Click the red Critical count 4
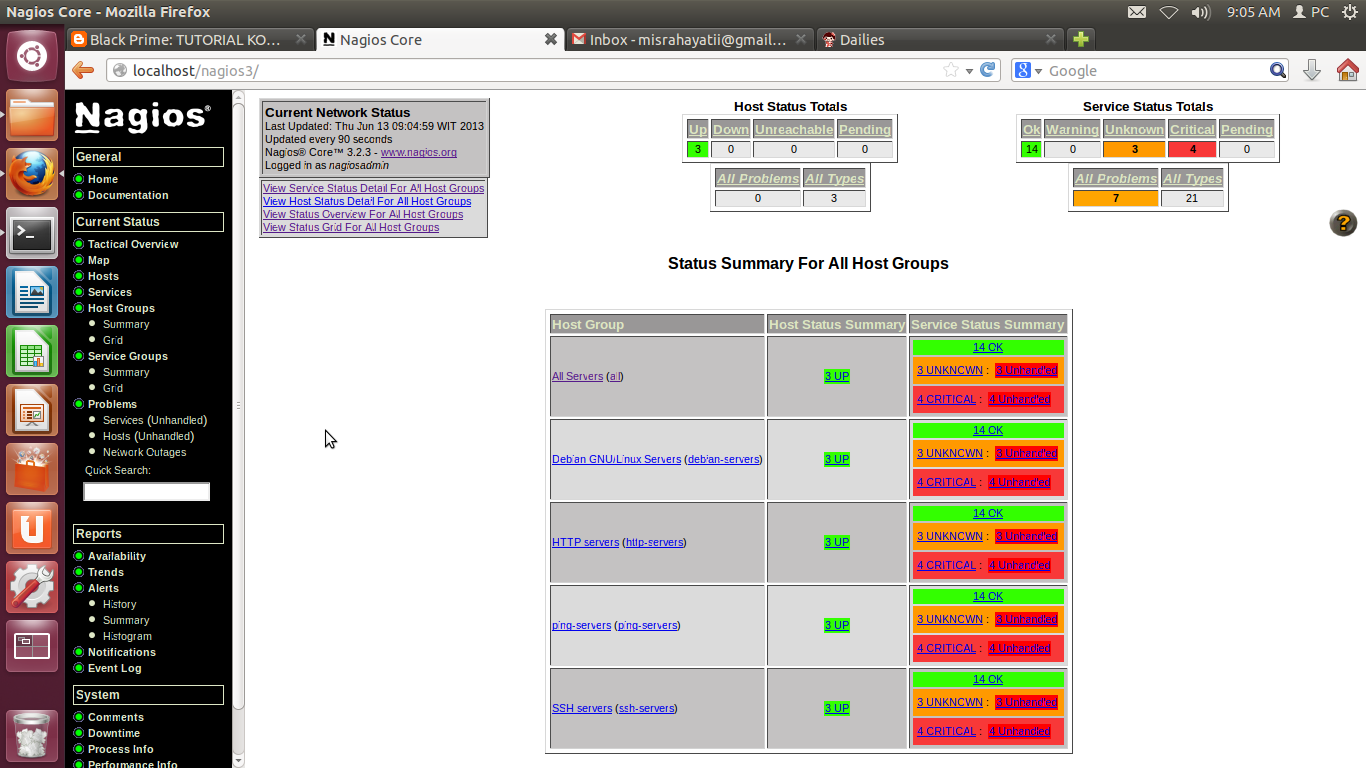Viewport: 1366px width, 768px height. click(1192, 149)
